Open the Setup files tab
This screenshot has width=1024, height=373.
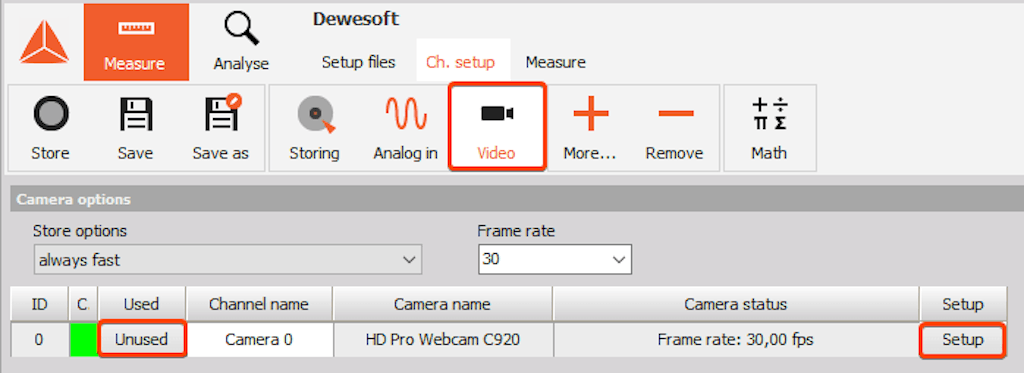[x=359, y=62]
